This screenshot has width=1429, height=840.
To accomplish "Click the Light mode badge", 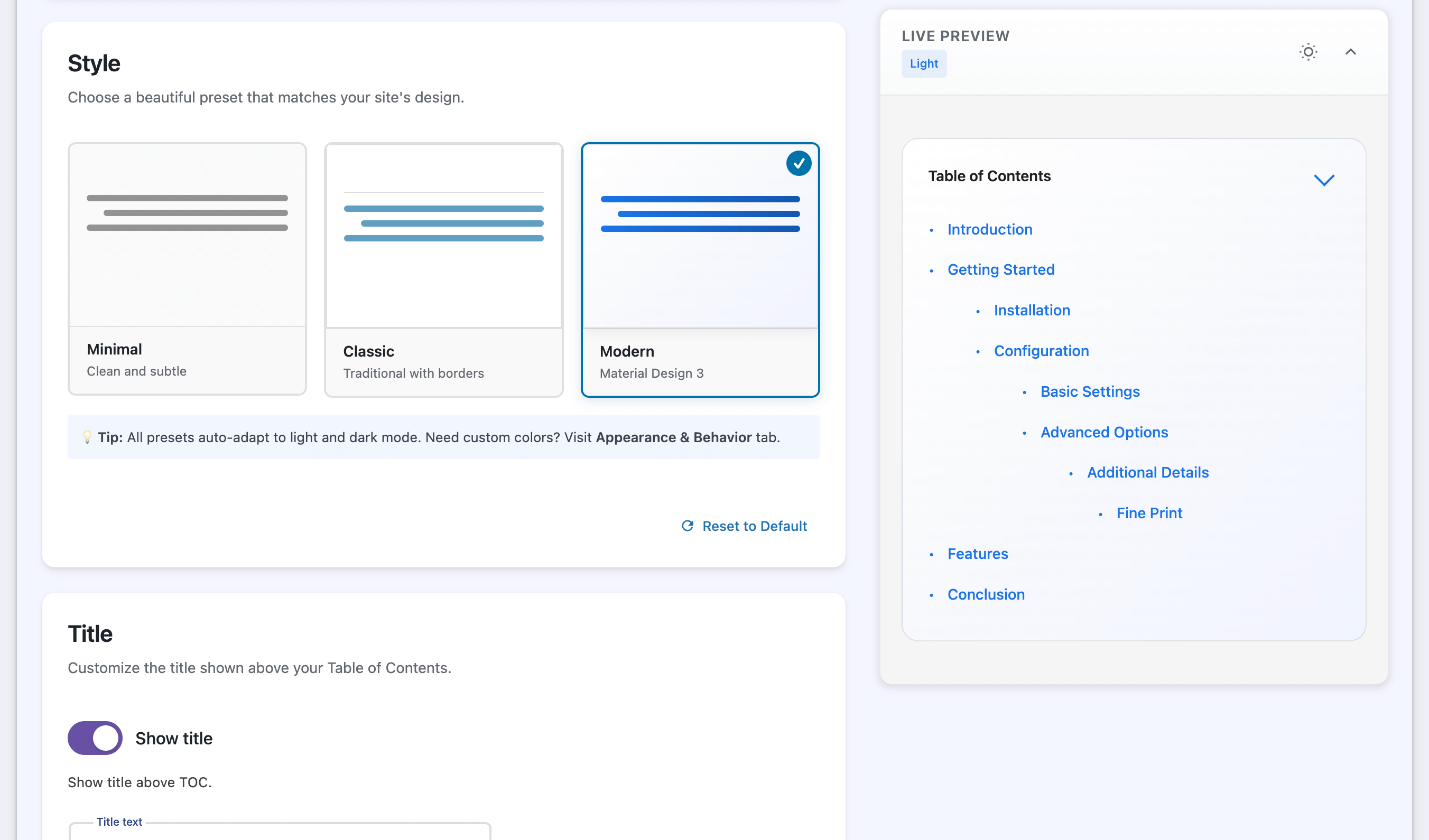I will (924, 63).
